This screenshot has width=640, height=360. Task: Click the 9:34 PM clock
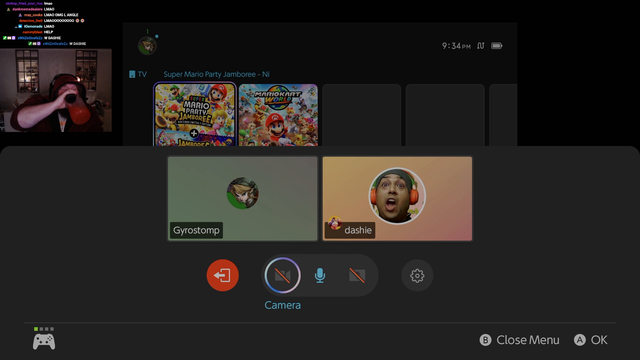(x=456, y=46)
